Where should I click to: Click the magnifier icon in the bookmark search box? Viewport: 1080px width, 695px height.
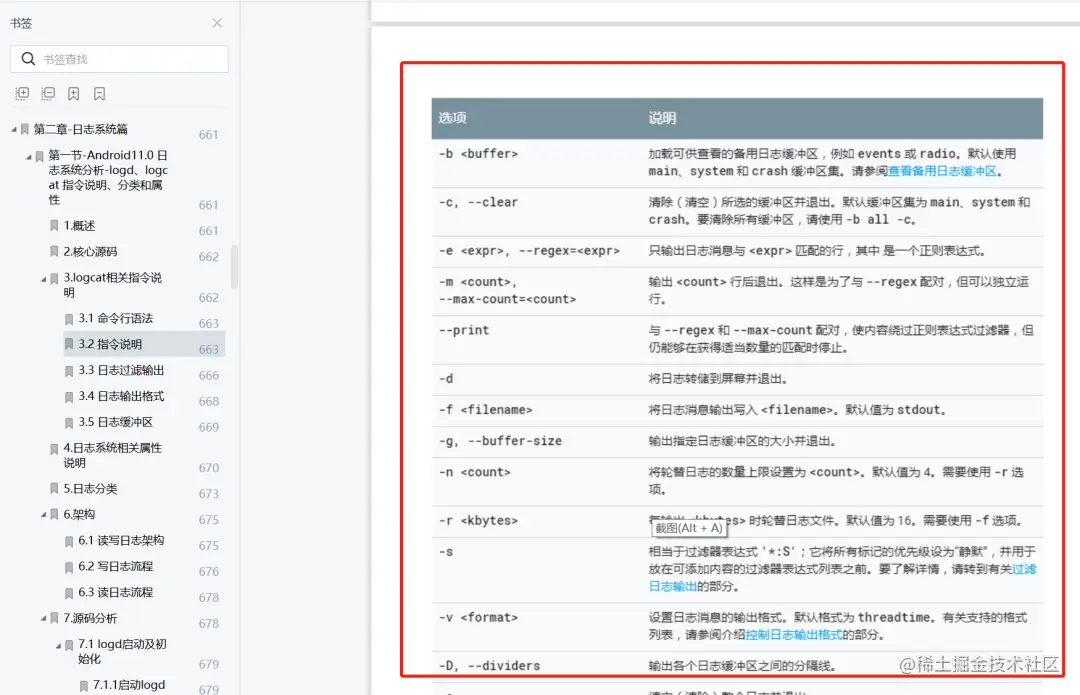(26, 59)
